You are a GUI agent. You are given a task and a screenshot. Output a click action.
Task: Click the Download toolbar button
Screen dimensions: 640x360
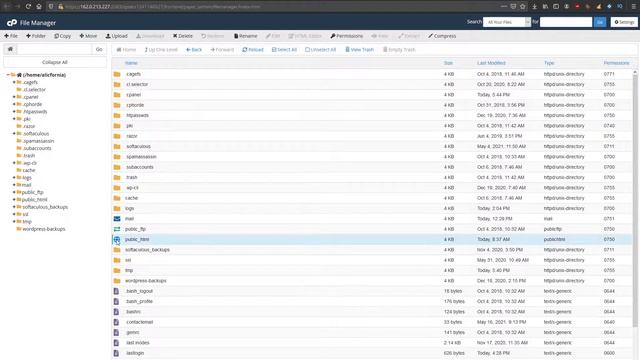click(x=150, y=36)
